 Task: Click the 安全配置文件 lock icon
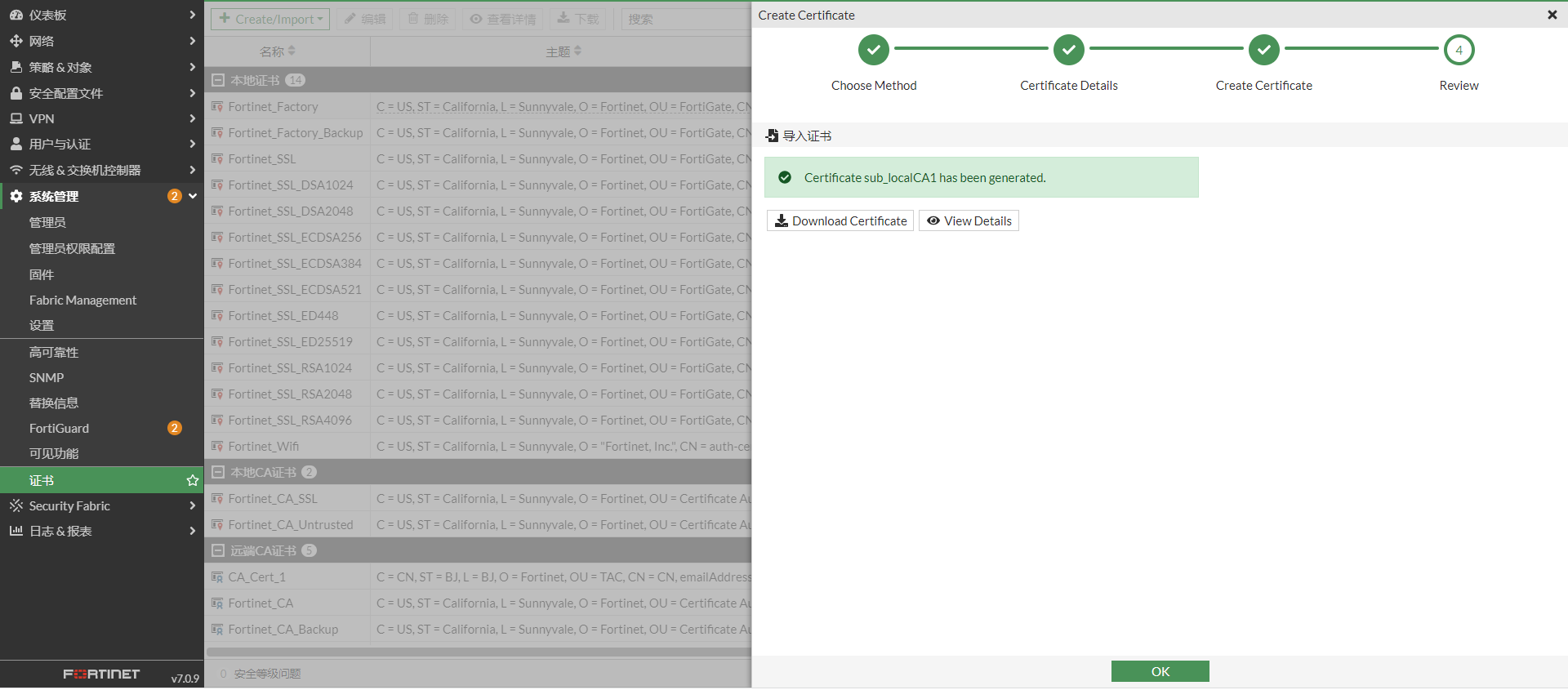(x=16, y=93)
